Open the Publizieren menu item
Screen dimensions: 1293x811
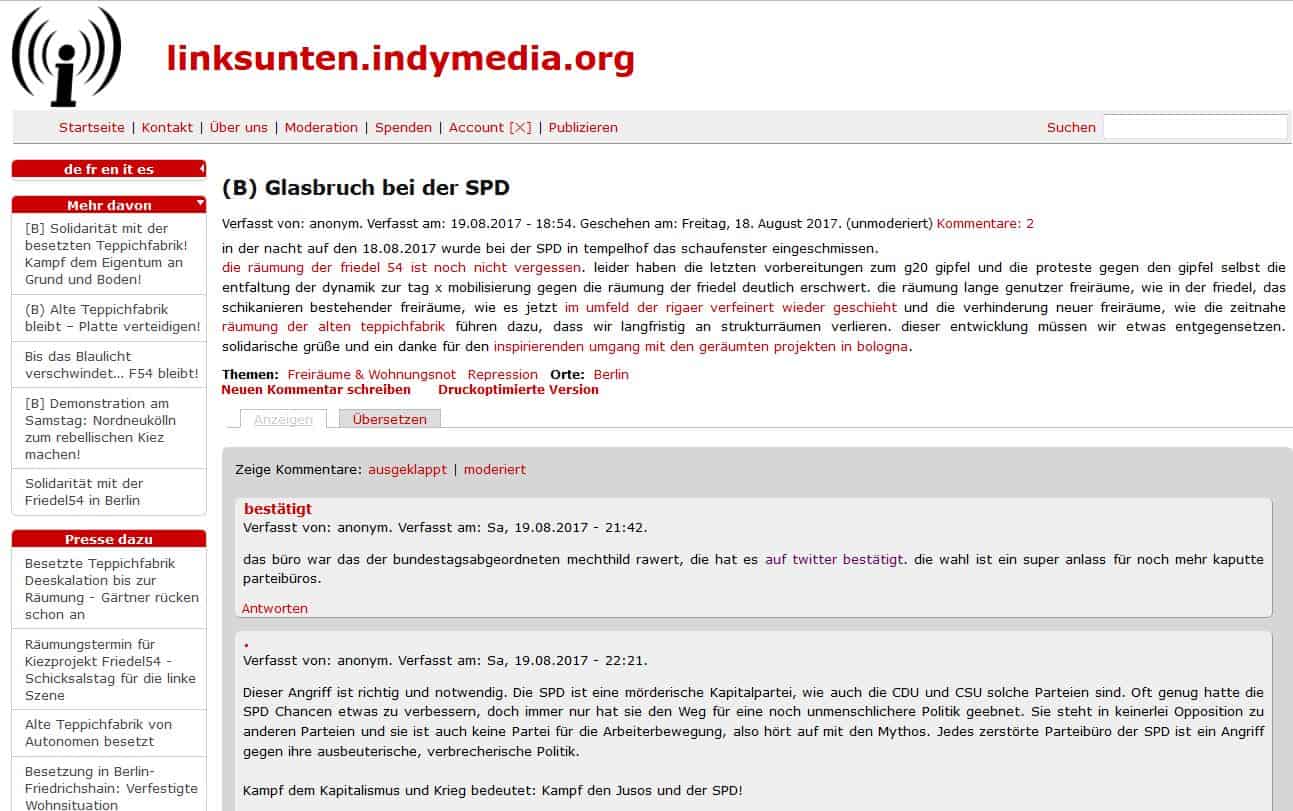583,127
